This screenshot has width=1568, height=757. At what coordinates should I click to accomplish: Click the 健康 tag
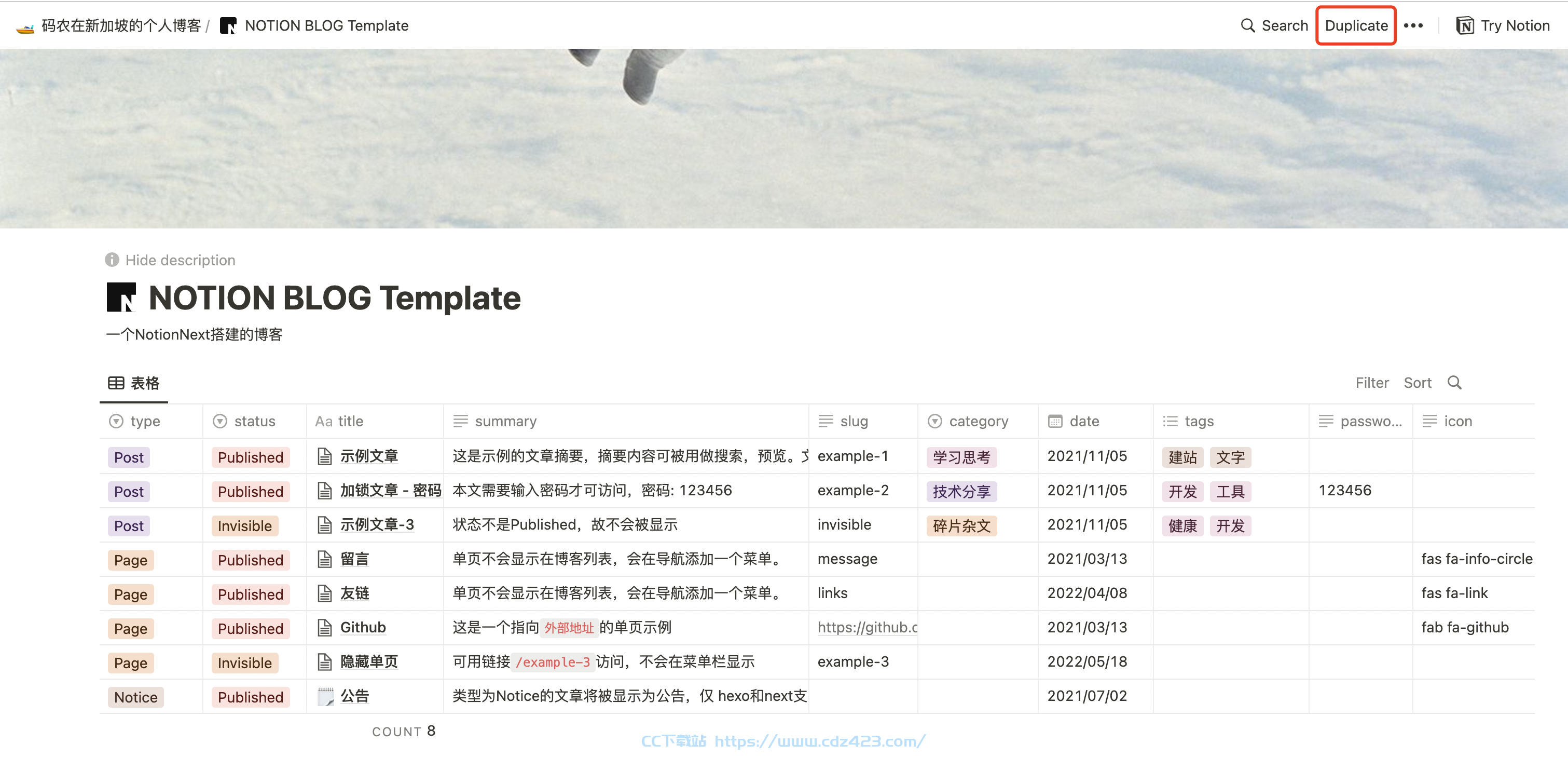[x=1182, y=525]
